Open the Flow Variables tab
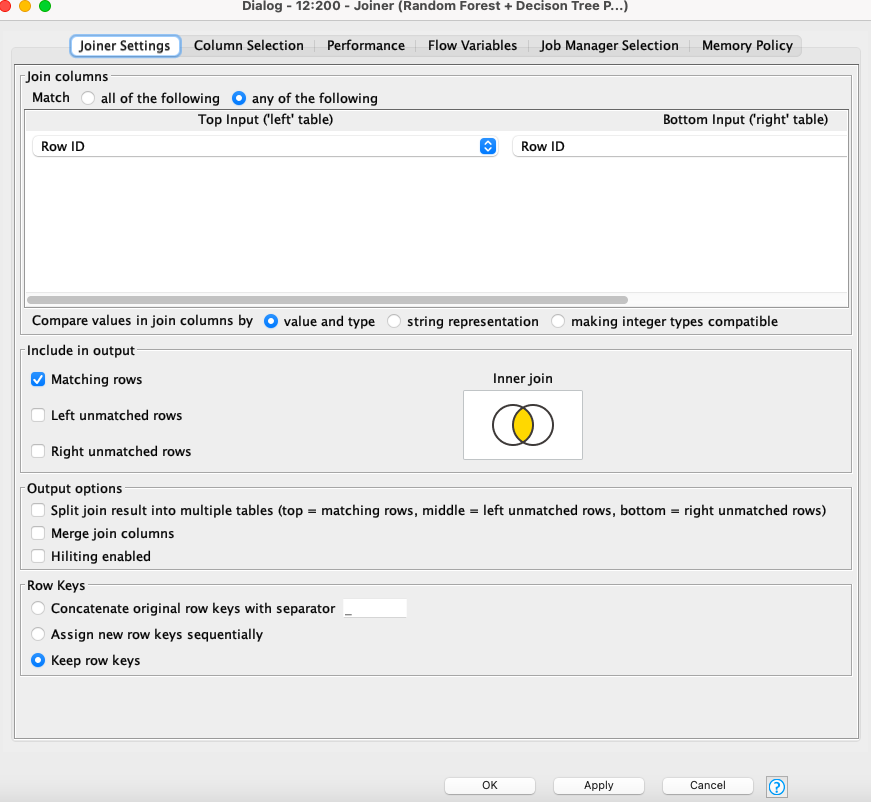 click(471, 45)
